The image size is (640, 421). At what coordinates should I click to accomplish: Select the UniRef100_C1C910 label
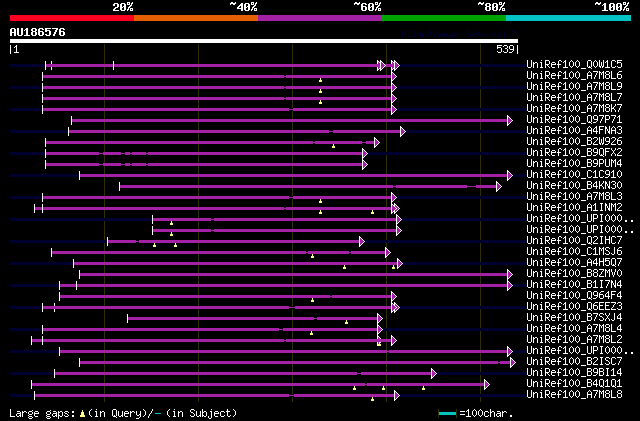tap(574, 175)
